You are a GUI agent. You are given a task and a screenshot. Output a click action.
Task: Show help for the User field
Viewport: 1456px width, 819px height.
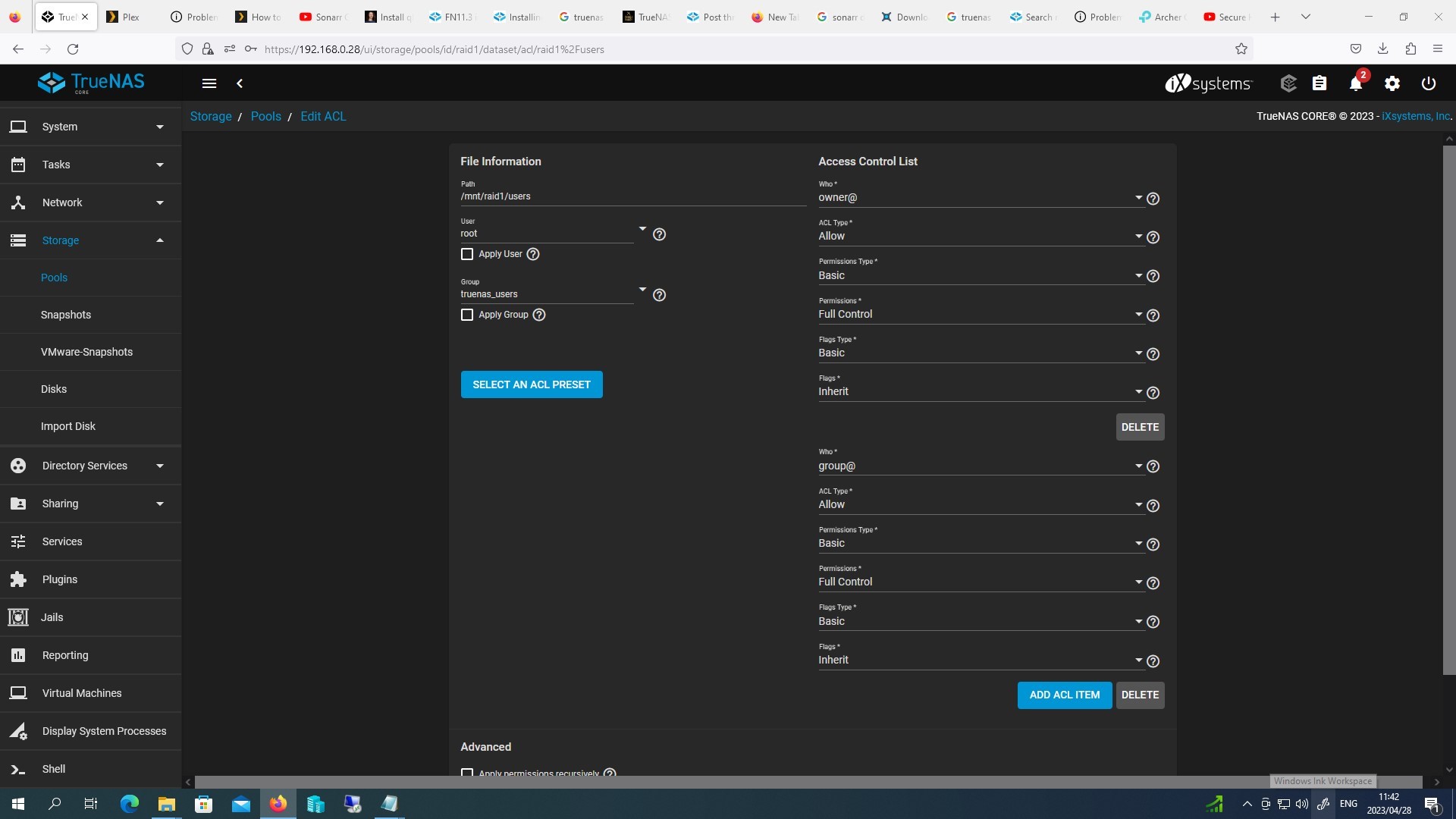[x=660, y=234]
